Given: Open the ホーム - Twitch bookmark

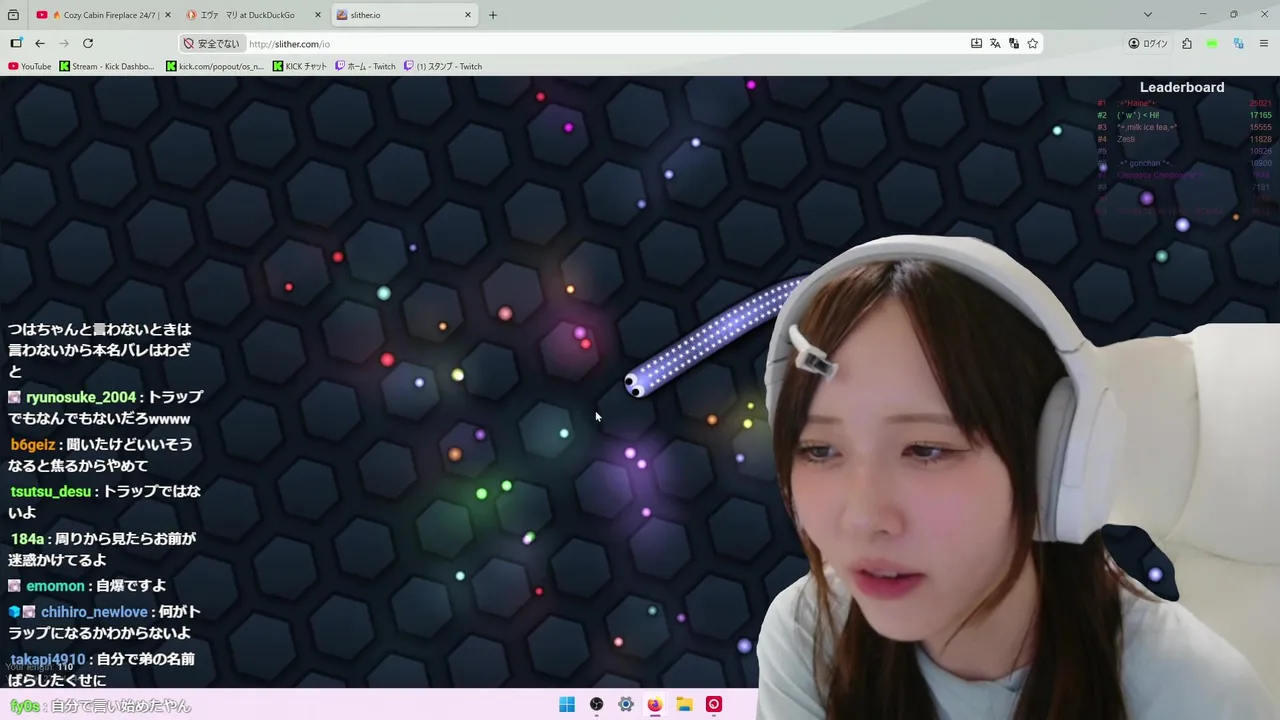Looking at the screenshot, I should coord(365,66).
